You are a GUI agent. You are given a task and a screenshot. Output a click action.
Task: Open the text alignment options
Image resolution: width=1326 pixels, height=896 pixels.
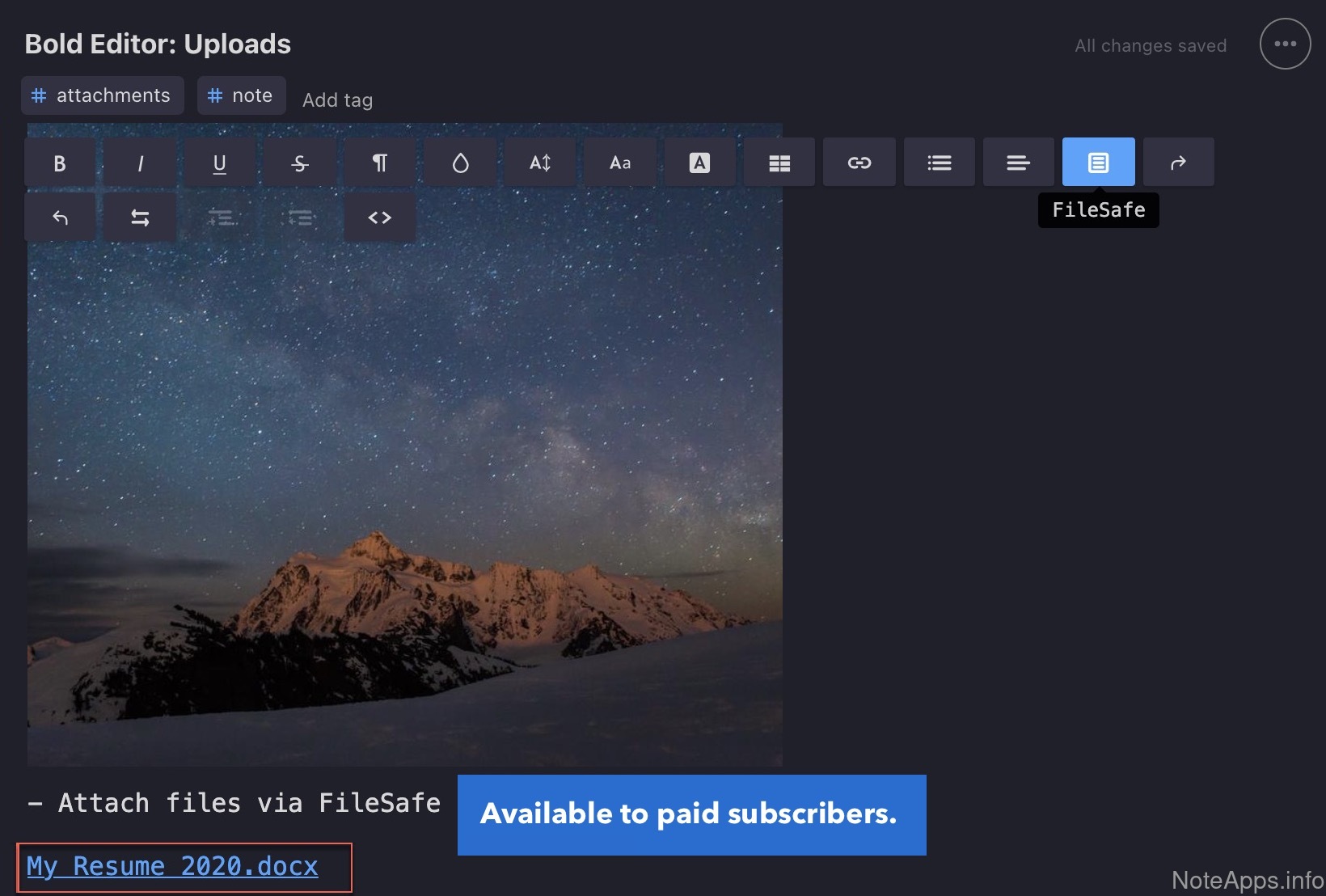coord(1018,163)
